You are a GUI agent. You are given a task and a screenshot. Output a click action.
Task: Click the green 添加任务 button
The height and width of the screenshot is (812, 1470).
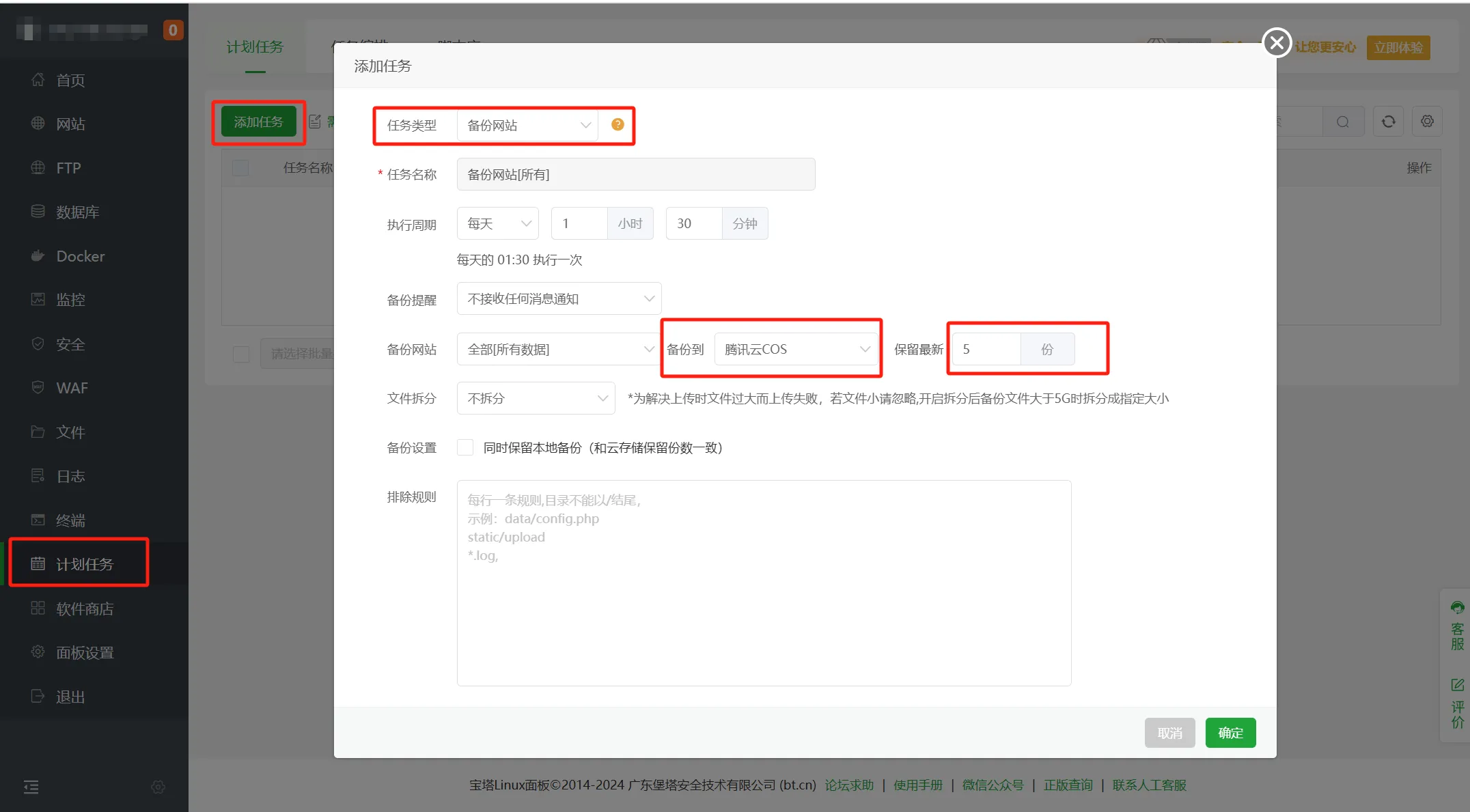coord(258,122)
